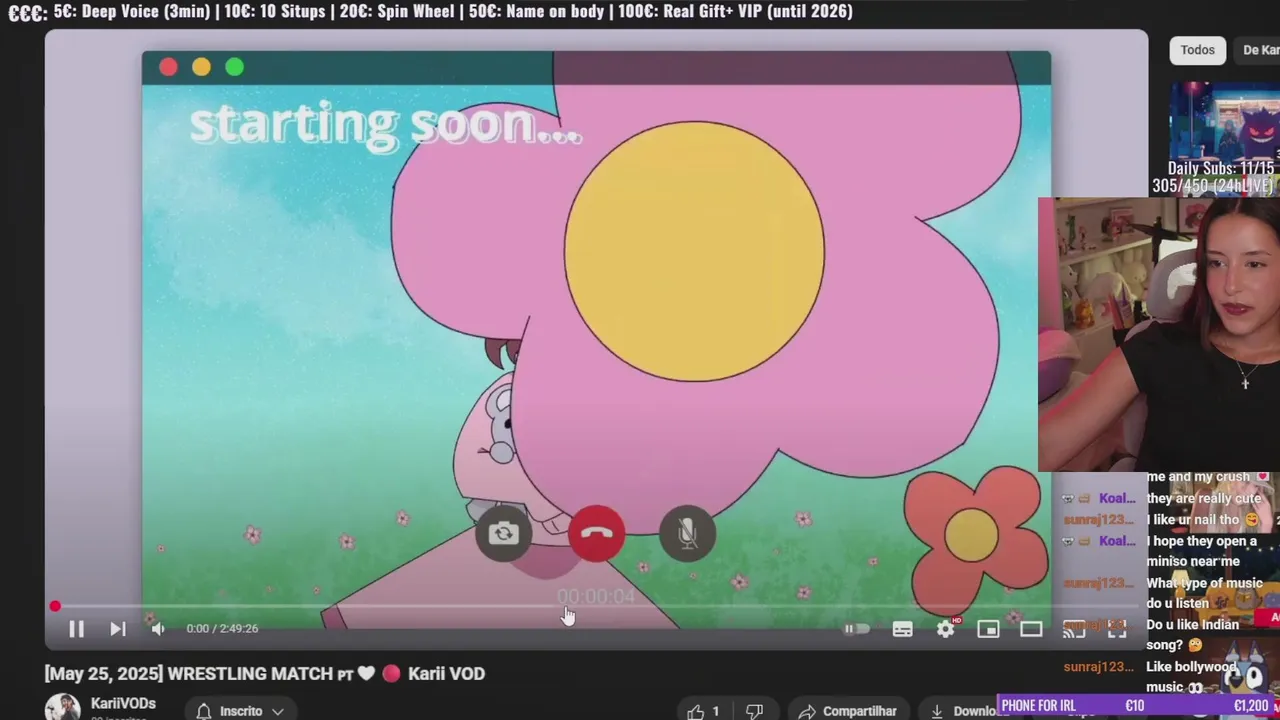The height and width of the screenshot is (720, 1280).
Task: Select the Todos filter chip
Action: point(1197,50)
